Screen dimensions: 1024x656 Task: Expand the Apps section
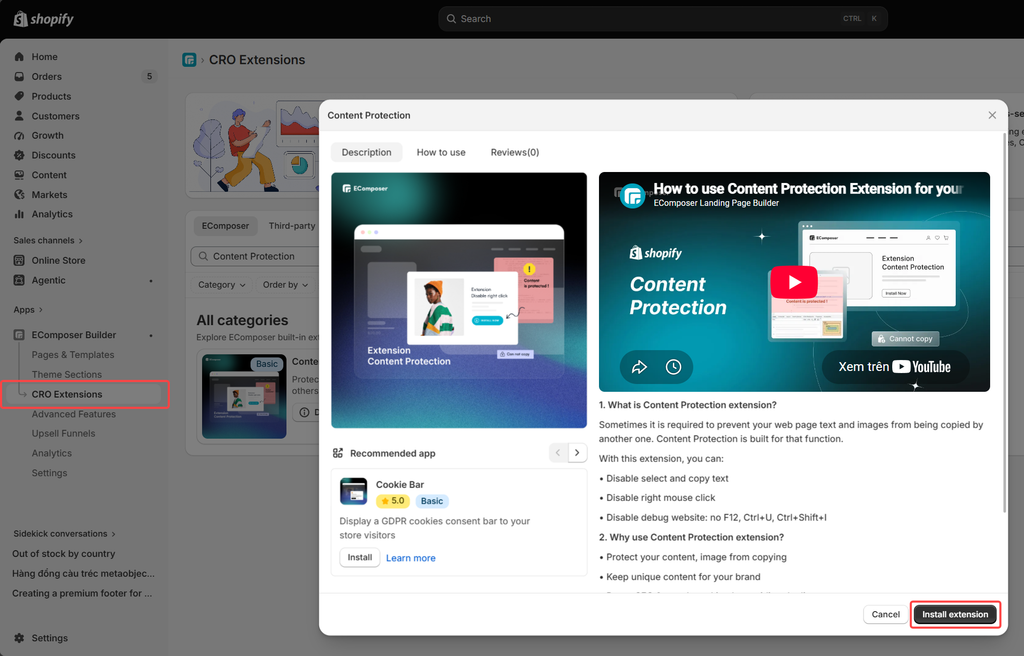coord(28,310)
